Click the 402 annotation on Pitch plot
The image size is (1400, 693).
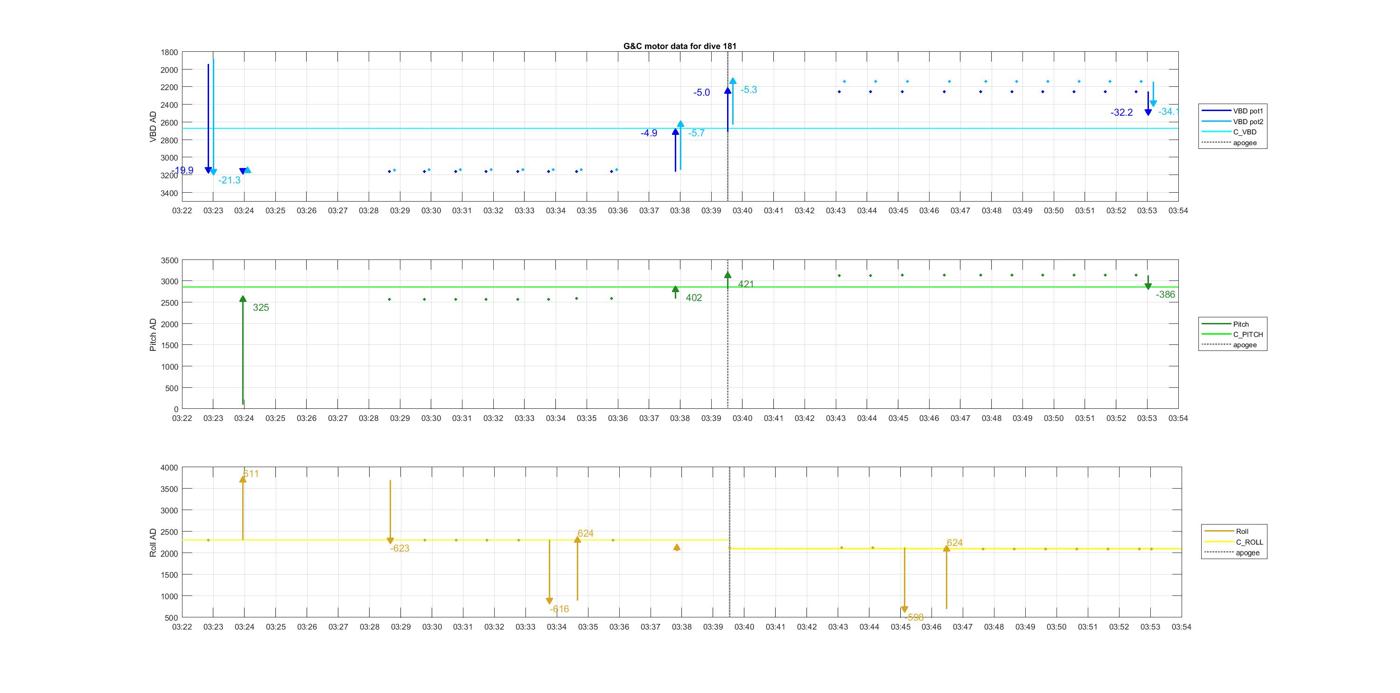click(x=694, y=298)
